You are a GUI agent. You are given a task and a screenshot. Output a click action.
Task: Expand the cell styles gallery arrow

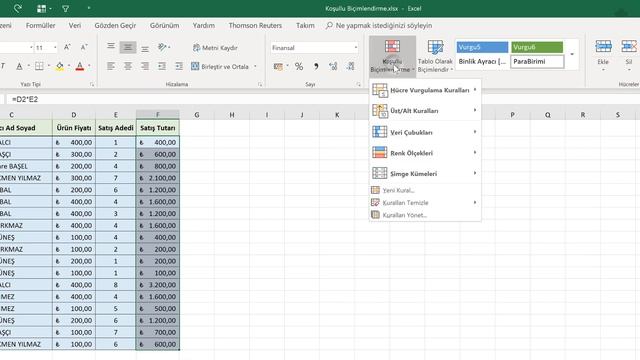click(x=572, y=54)
